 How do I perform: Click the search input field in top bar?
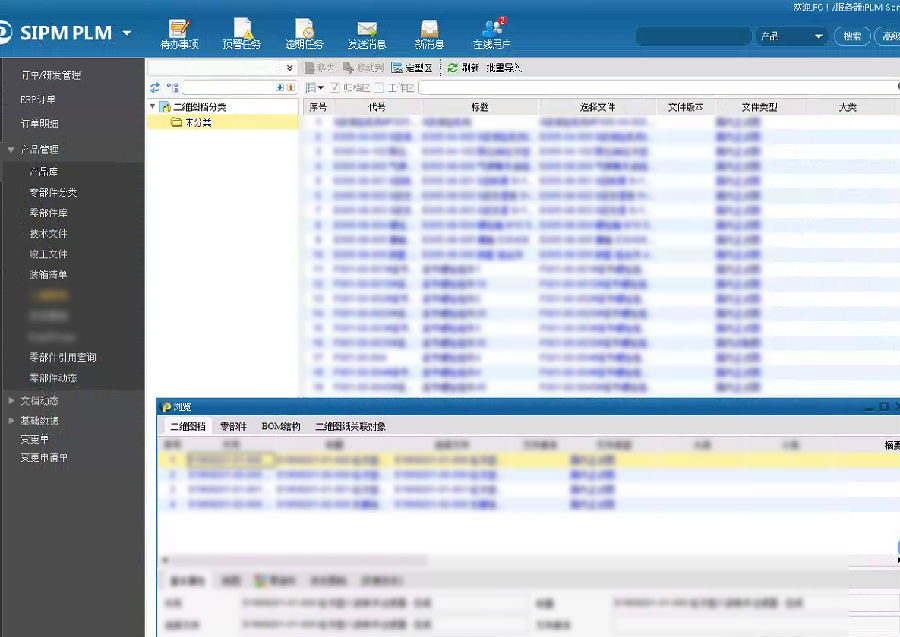coord(693,36)
